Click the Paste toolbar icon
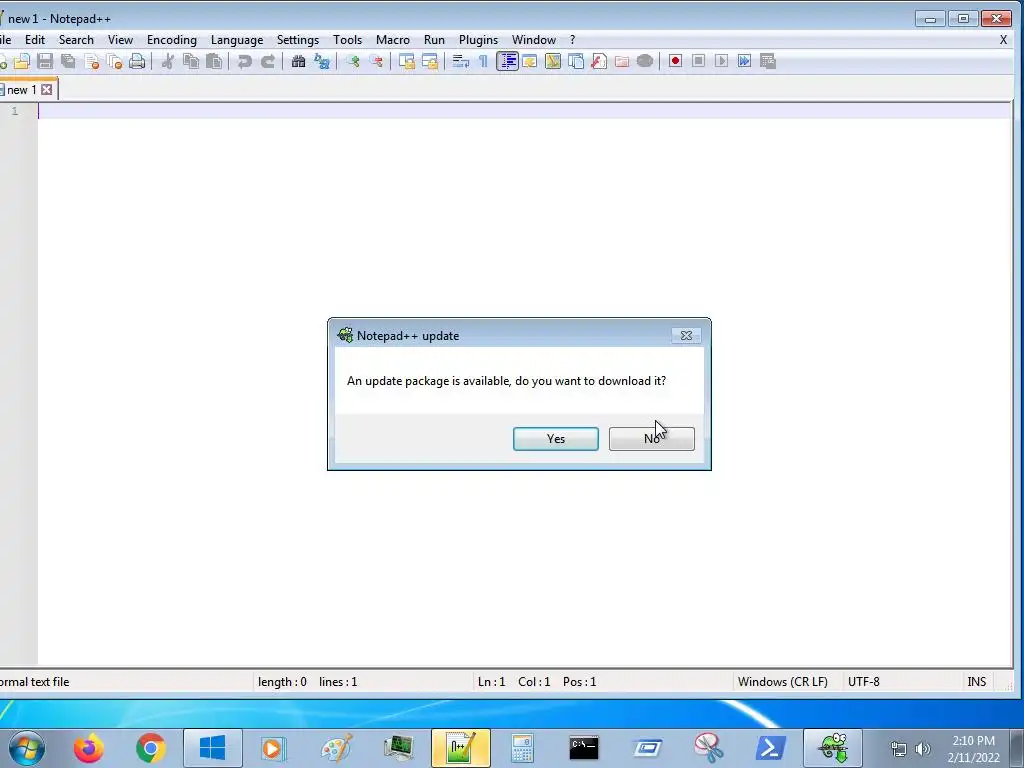The height and width of the screenshot is (768, 1024). (x=214, y=61)
